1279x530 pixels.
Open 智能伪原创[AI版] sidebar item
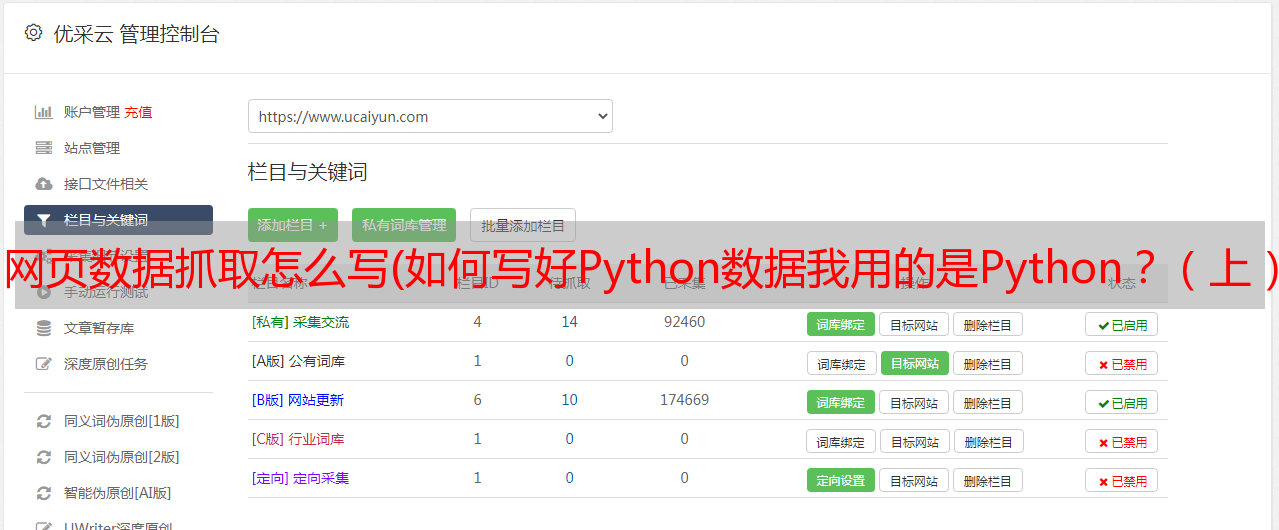point(118,493)
